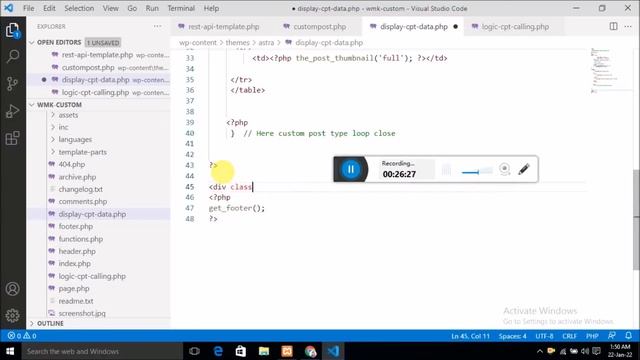The image size is (640, 360).
Task: Click the themes breadcrumb segment
Action: coord(237,42)
